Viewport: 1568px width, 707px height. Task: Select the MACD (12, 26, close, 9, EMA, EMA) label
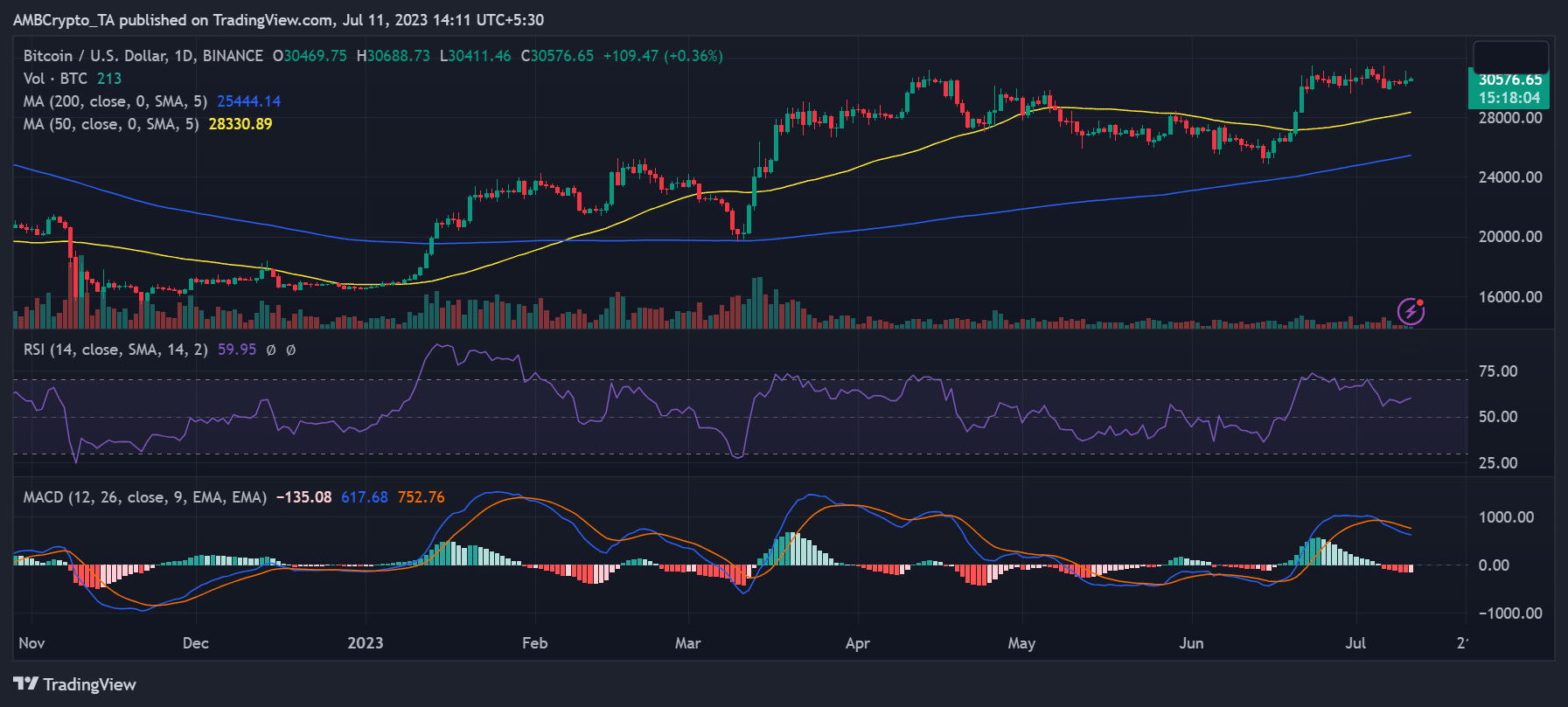pyautogui.click(x=145, y=497)
